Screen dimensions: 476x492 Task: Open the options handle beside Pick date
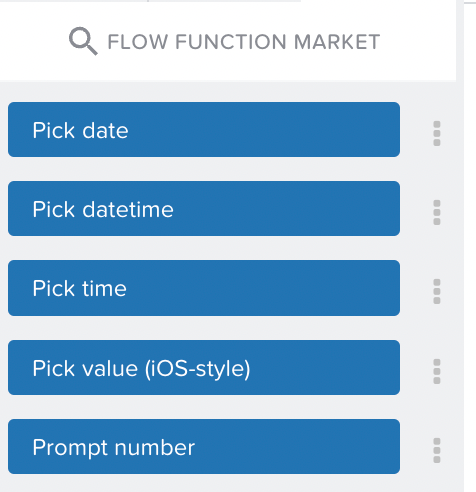437,133
